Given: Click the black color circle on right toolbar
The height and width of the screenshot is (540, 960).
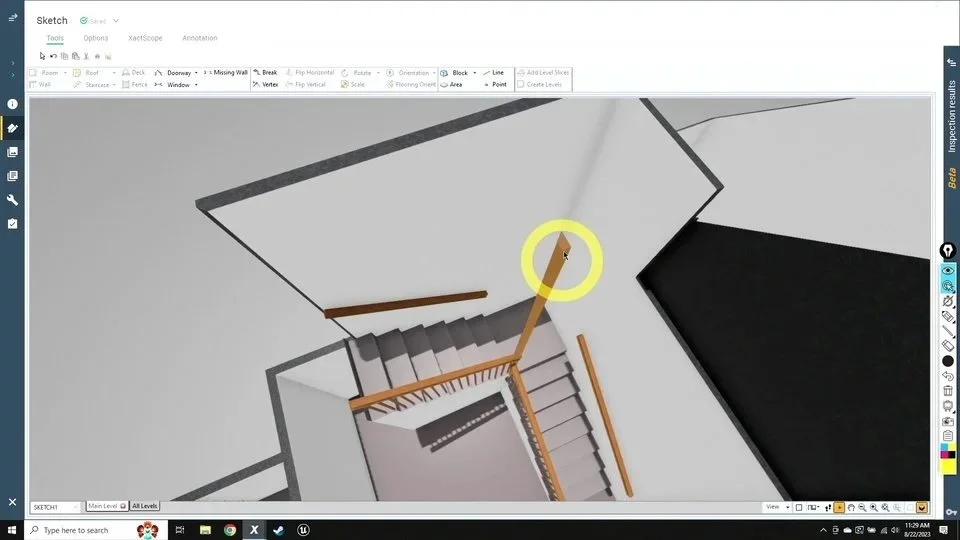Looking at the screenshot, I should click(x=948, y=361).
